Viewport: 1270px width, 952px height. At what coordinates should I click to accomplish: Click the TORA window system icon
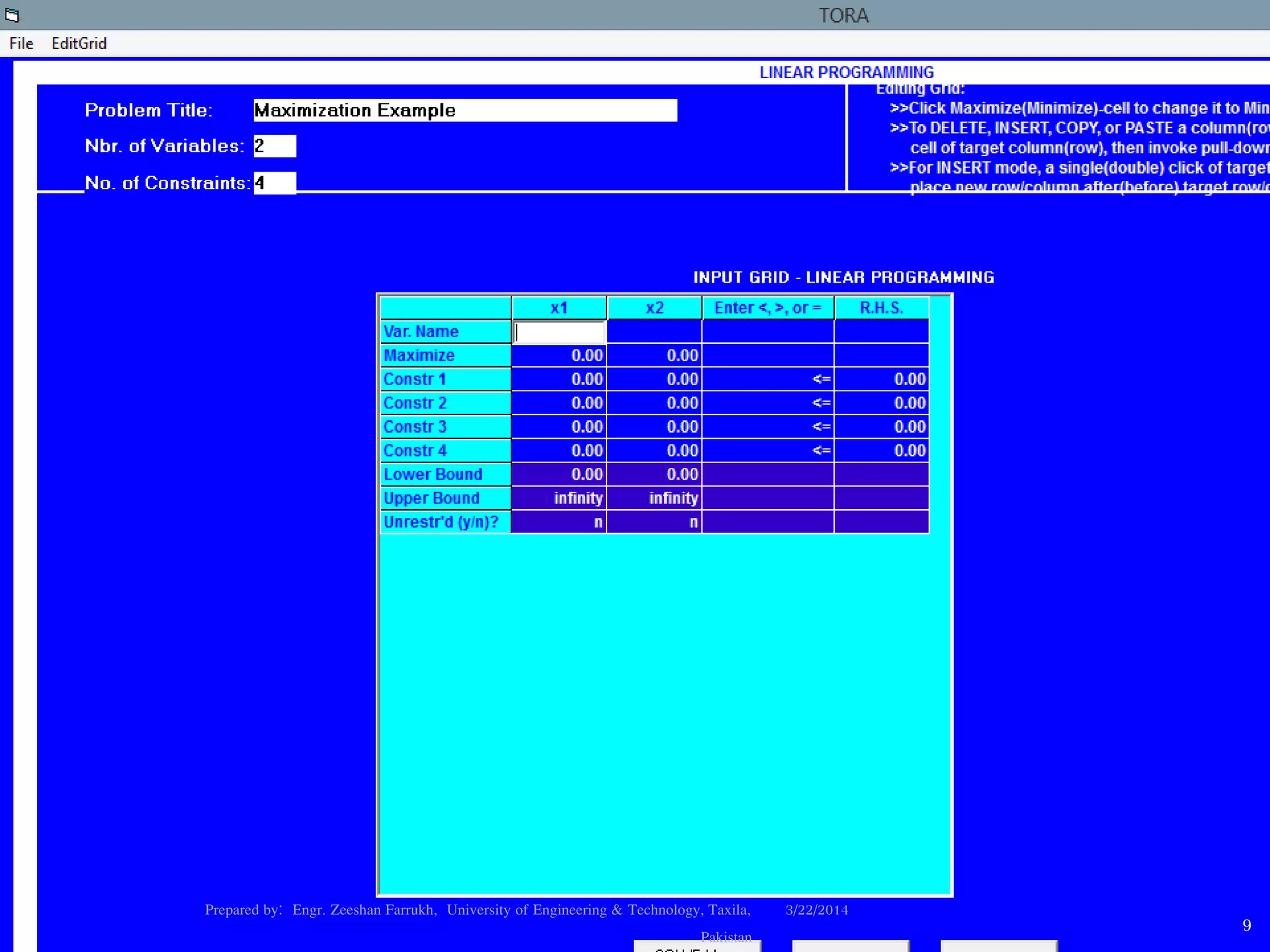pos(12,15)
